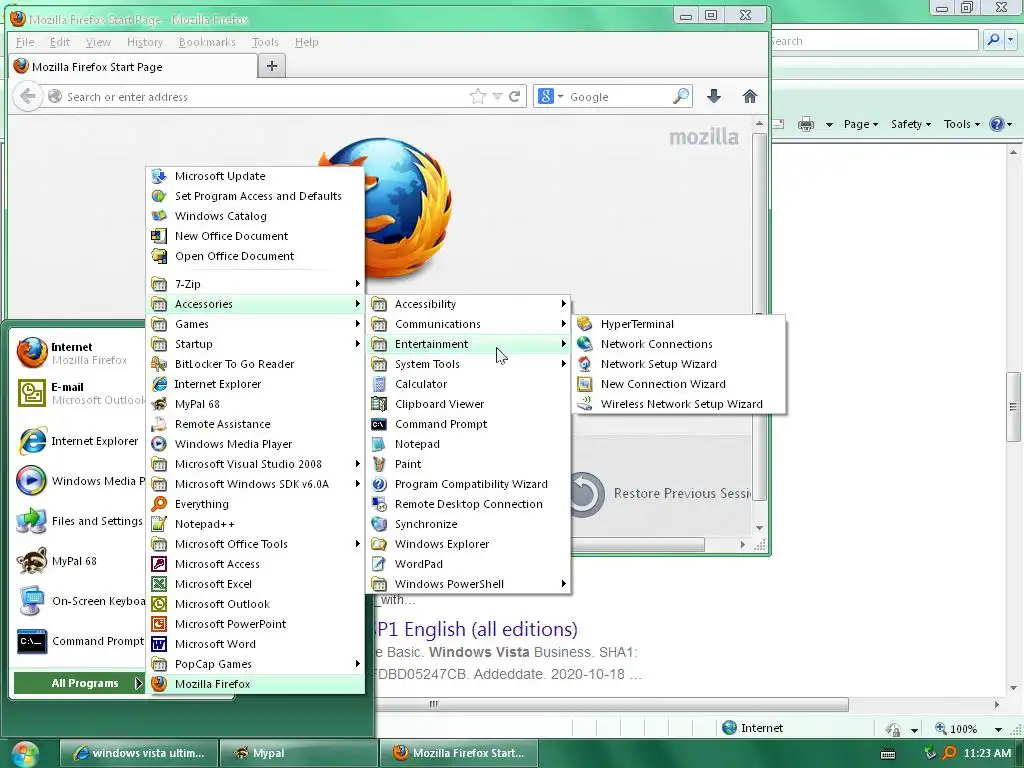This screenshot has width=1024, height=768.
Task: Open the Safety dropdown in Internet Explorer
Action: (x=910, y=124)
